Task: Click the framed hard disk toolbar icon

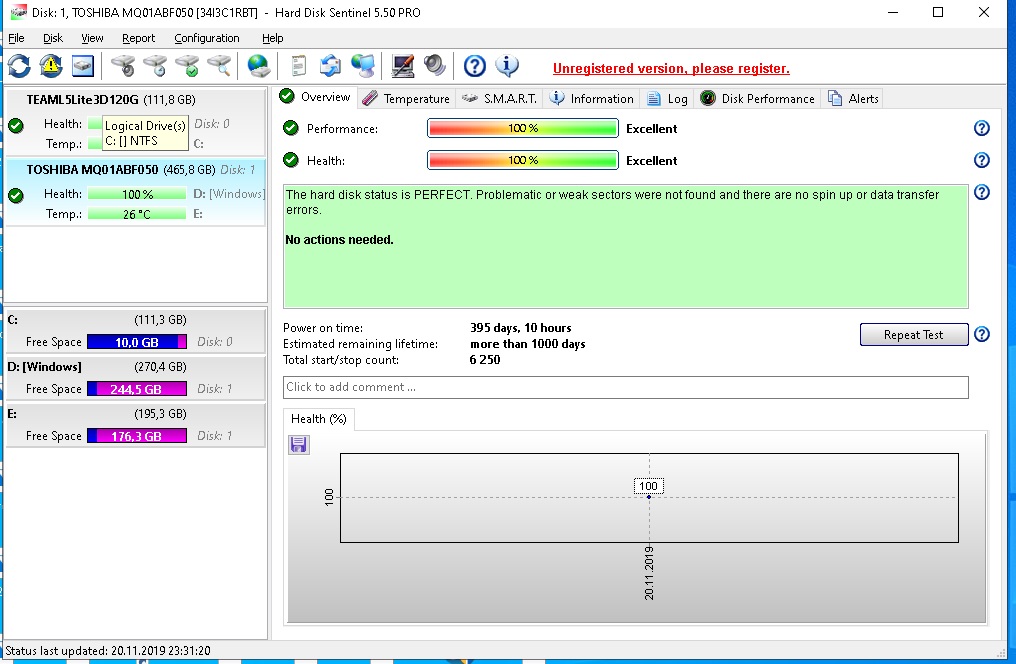Action: [83, 65]
